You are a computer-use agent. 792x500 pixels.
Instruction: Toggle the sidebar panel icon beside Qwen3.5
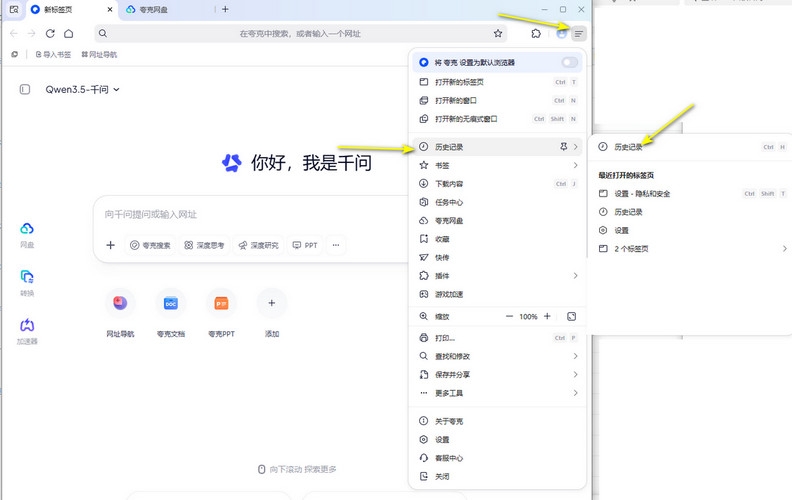tap(24, 90)
